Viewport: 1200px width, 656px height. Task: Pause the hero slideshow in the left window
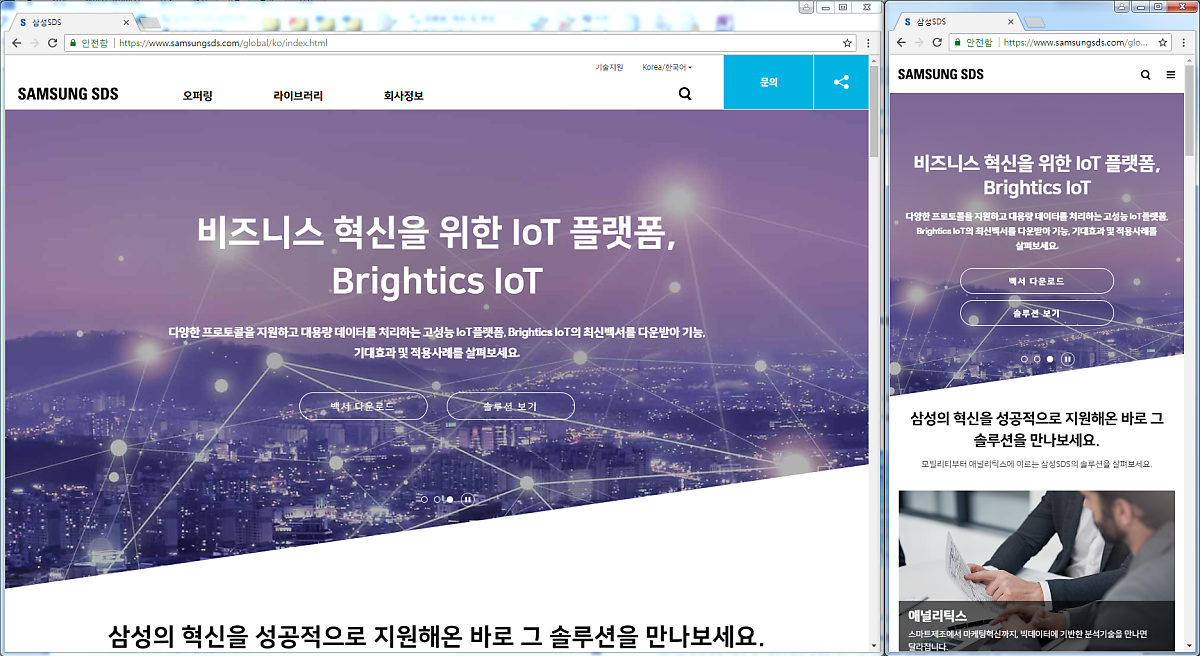point(467,499)
